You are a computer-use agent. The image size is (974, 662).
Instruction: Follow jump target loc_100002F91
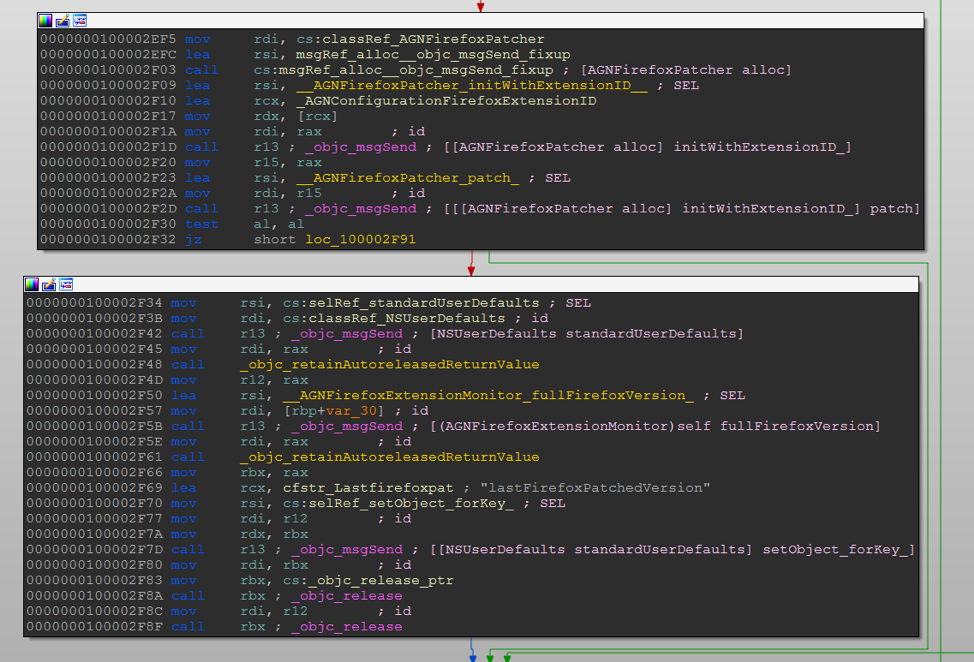point(360,240)
